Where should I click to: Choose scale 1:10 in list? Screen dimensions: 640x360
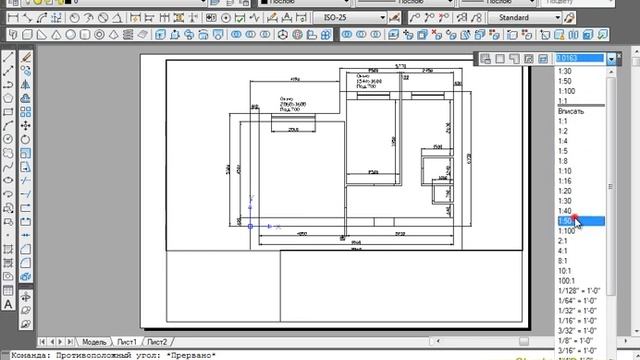pyautogui.click(x=565, y=171)
